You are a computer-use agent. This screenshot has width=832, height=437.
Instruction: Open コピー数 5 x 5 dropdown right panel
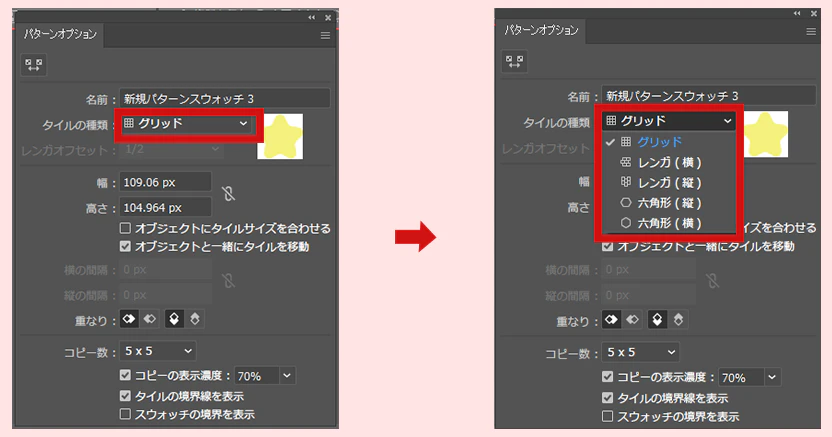(x=640, y=352)
